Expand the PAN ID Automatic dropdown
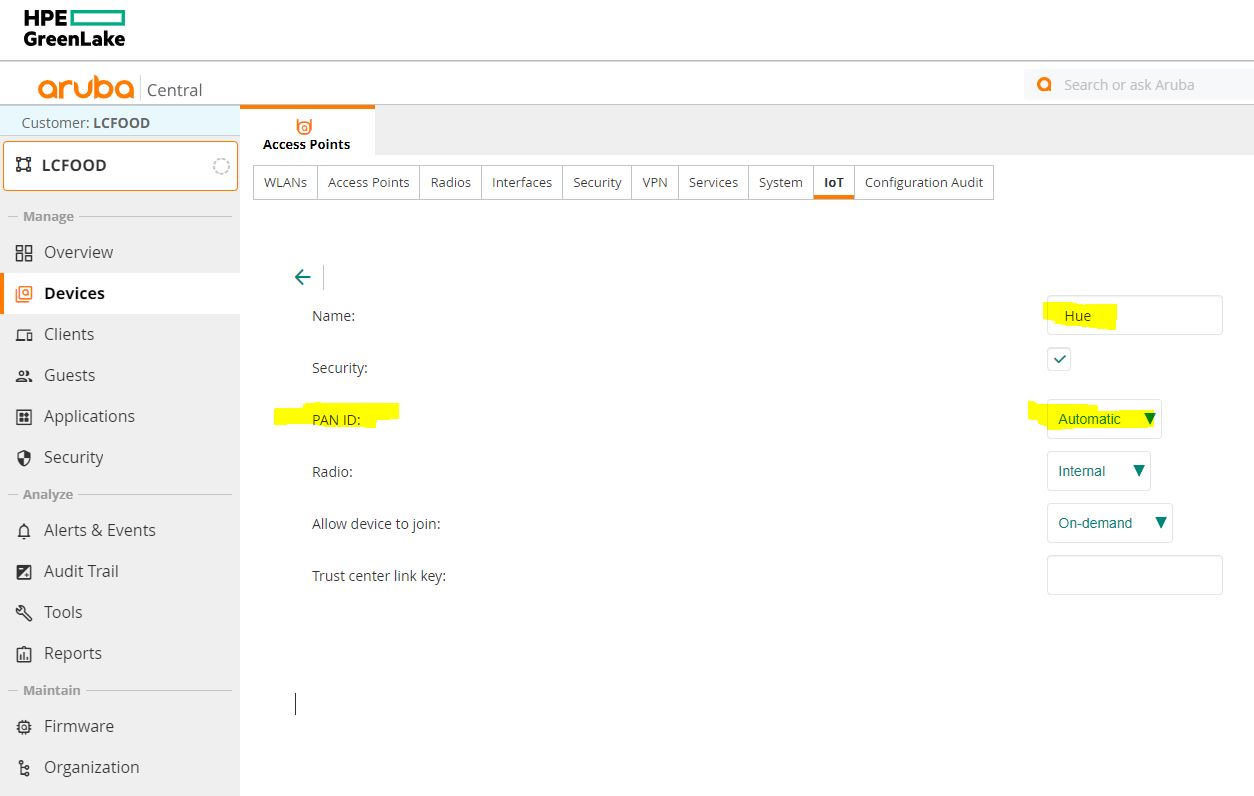This screenshot has width=1254, height=796. click(1104, 419)
